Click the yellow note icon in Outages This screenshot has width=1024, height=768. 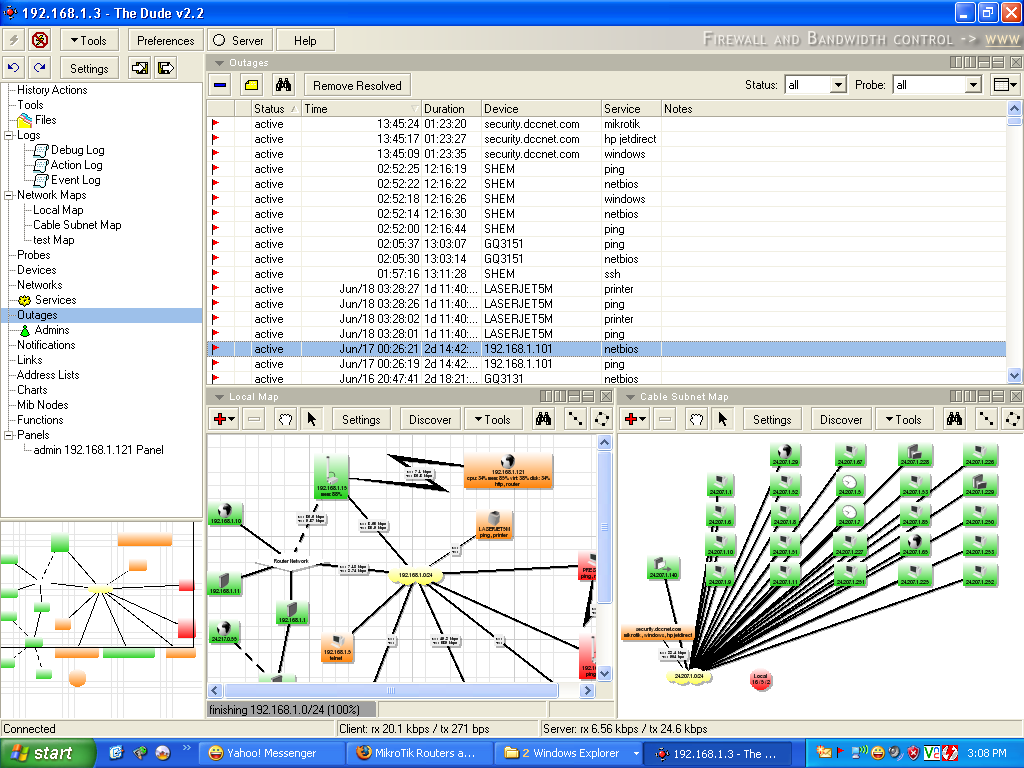(251, 85)
